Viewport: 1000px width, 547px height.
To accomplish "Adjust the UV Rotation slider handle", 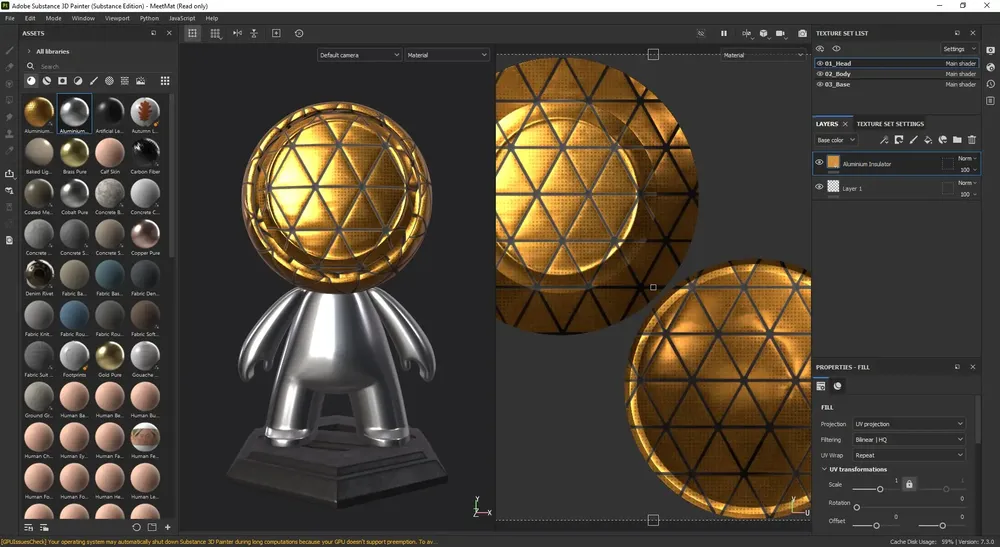I will click(857, 507).
